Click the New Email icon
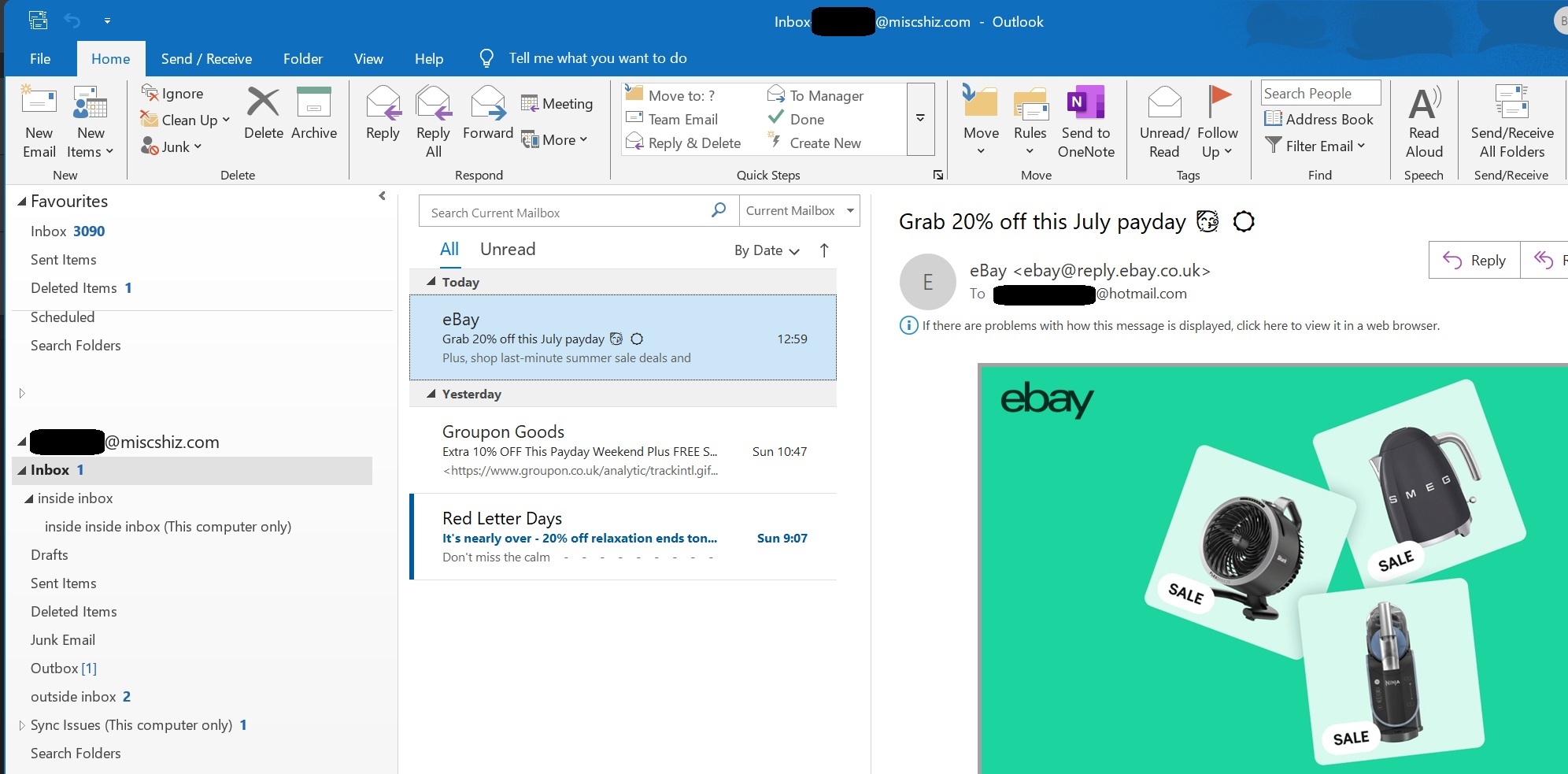The height and width of the screenshot is (774, 1568). (x=39, y=102)
